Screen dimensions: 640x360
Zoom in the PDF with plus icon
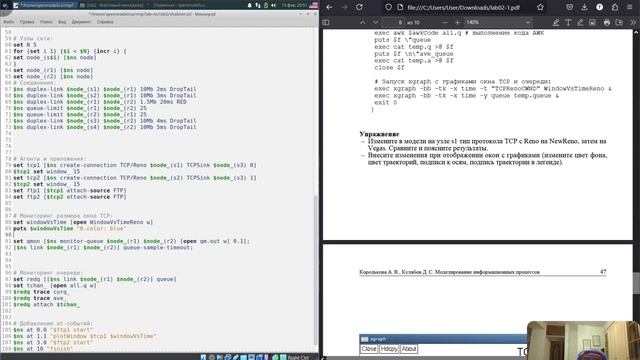[x=457, y=22]
